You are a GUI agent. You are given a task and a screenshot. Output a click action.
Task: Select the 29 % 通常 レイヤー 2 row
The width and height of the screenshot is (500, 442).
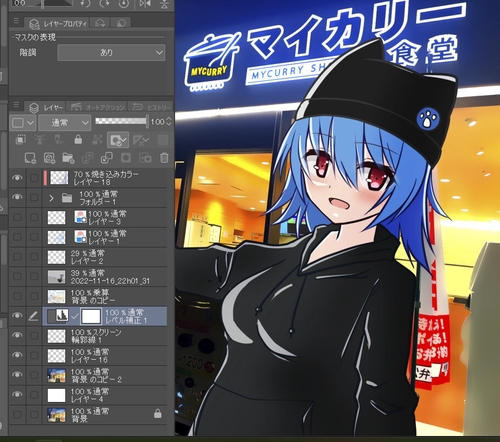[x=105, y=257]
